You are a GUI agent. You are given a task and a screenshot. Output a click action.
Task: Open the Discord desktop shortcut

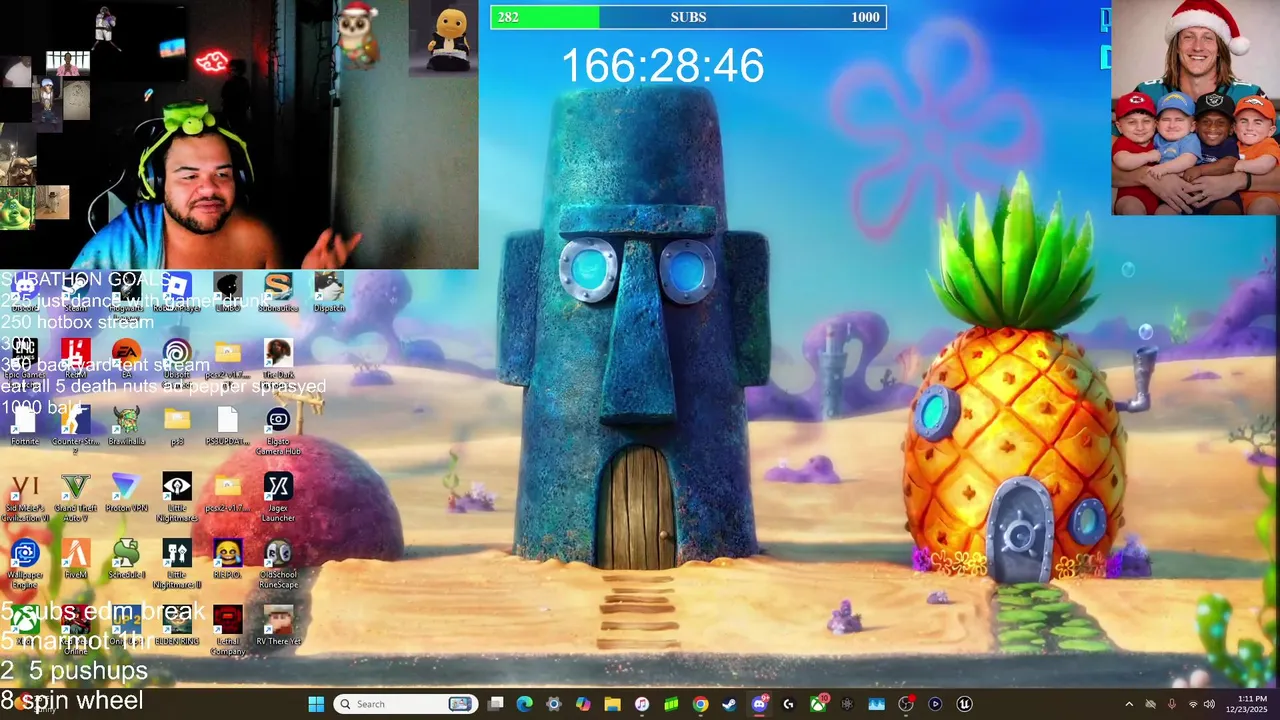tap(25, 292)
